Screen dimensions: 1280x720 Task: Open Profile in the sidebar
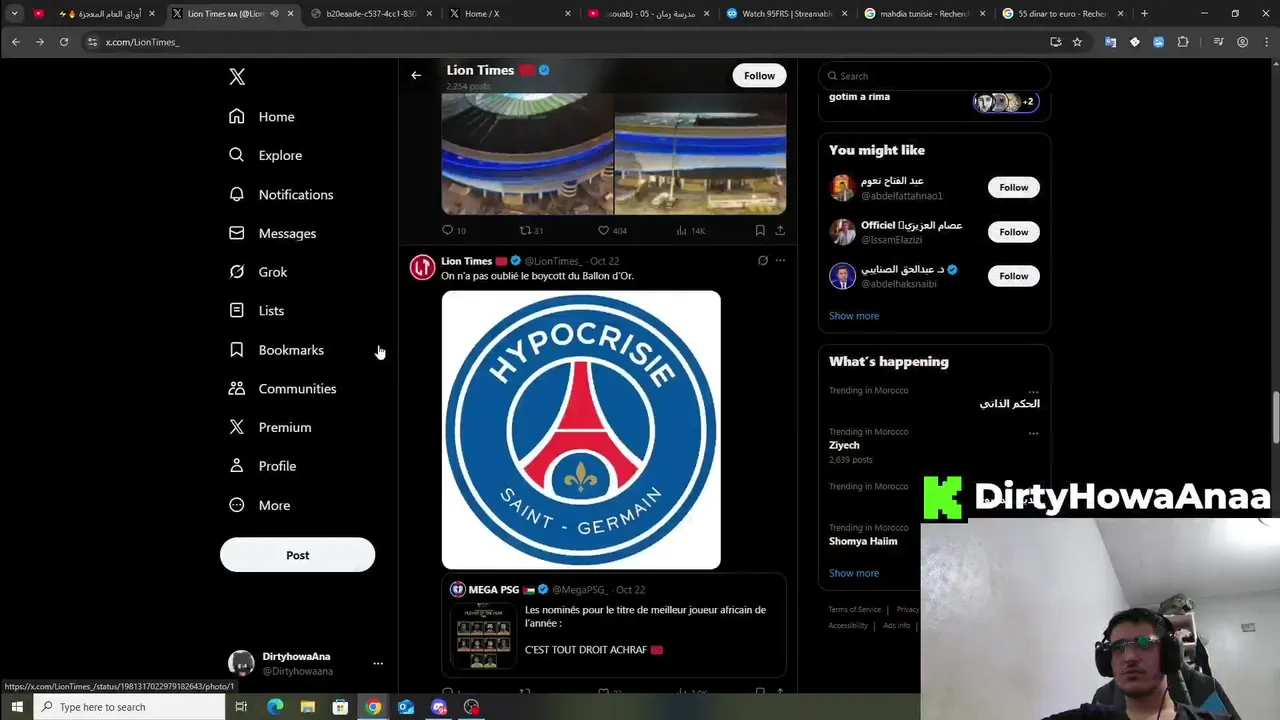262,466
